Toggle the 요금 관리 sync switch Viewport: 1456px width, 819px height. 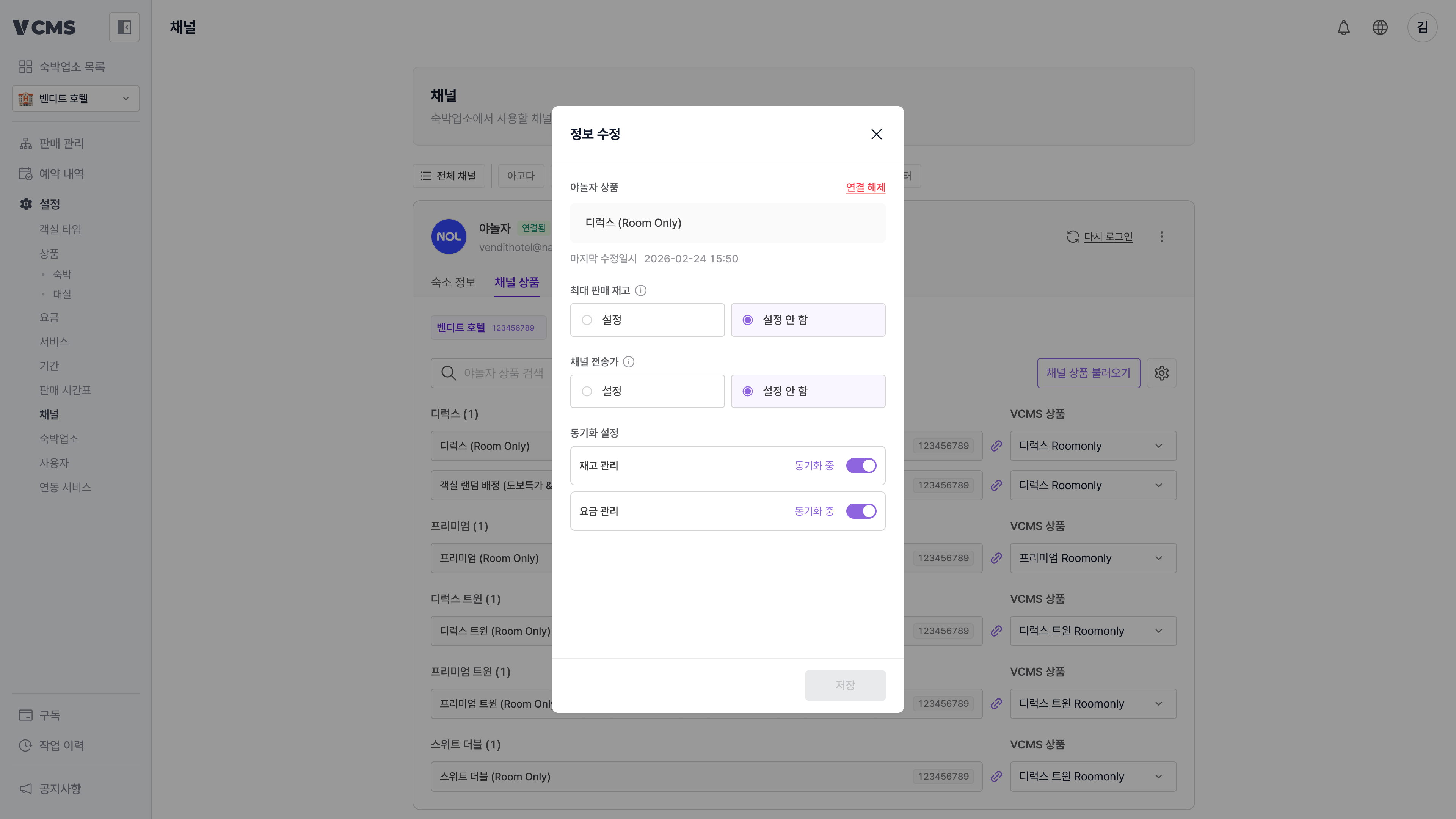tap(861, 511)
